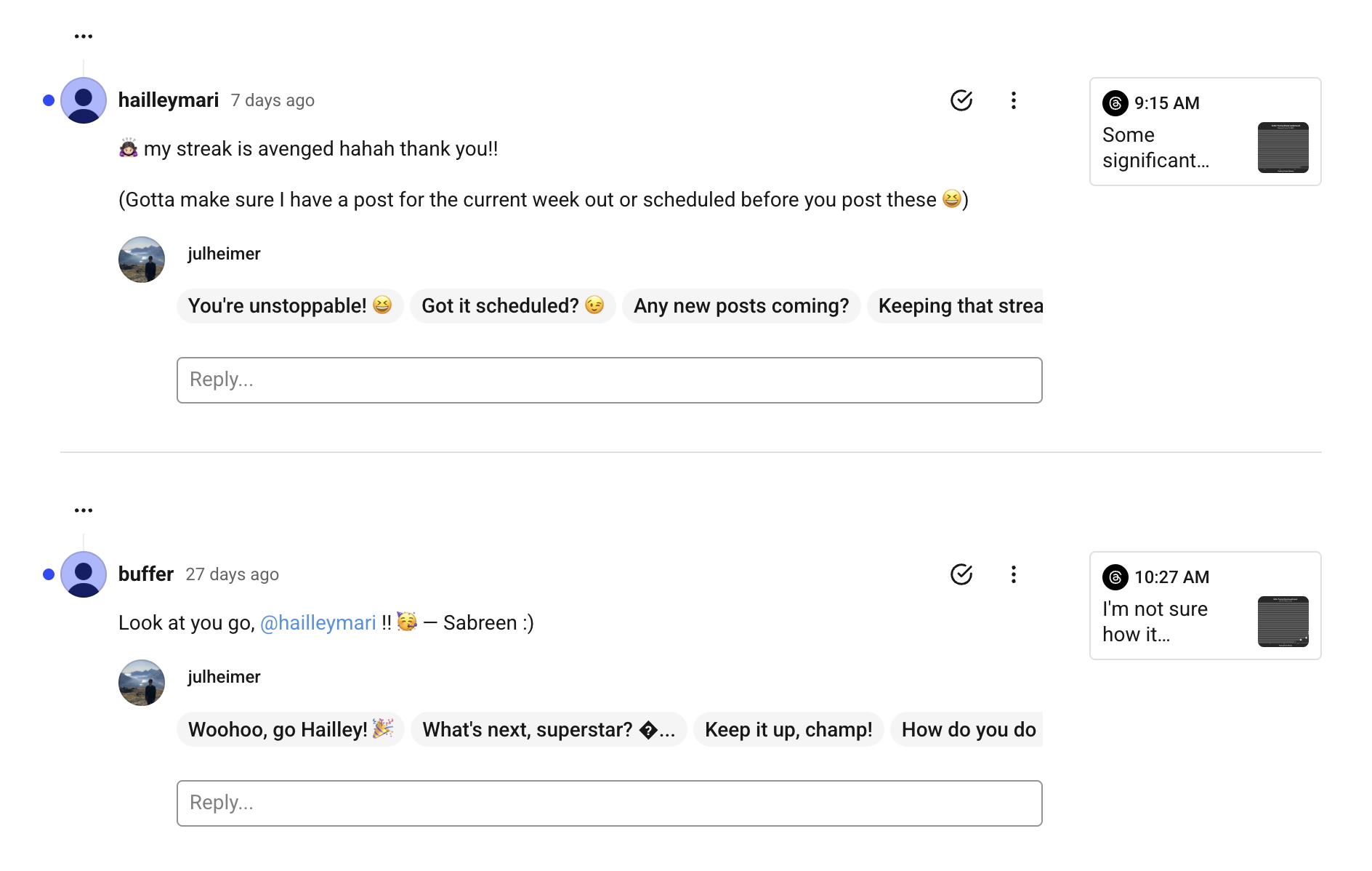Click buffer's profile avatar
The height and width of the screenshot is (871, 1372).
(x=84, y=574)
